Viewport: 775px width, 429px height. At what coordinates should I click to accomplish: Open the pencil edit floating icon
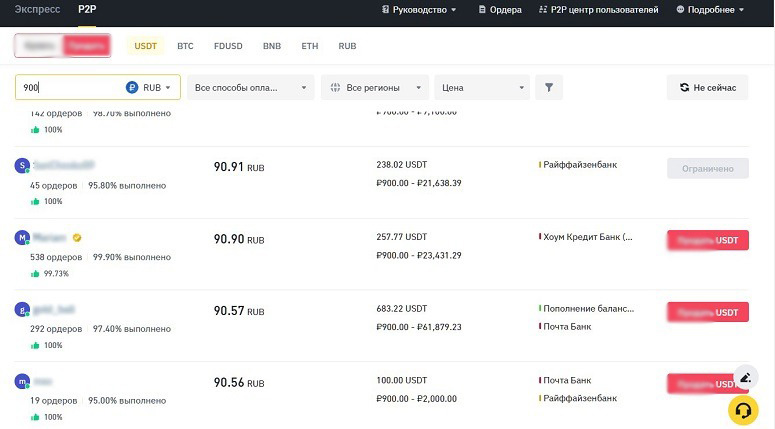[x=746, y=378]
